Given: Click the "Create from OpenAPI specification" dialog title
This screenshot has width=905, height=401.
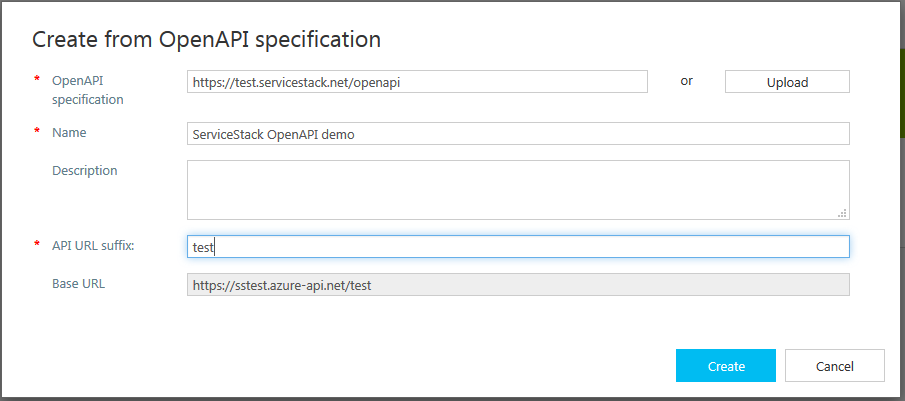Looking at the screenshot, I should click(206, 39).
